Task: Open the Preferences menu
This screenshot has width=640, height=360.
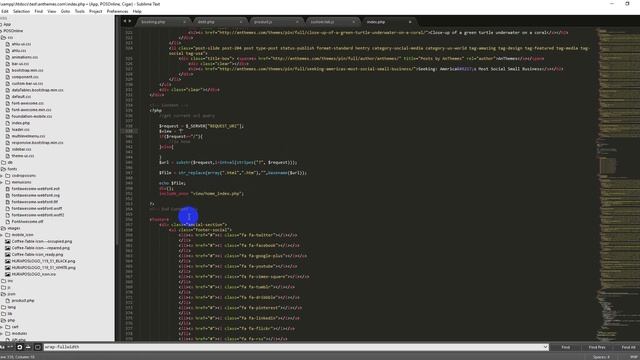Action: click(117, 11)
